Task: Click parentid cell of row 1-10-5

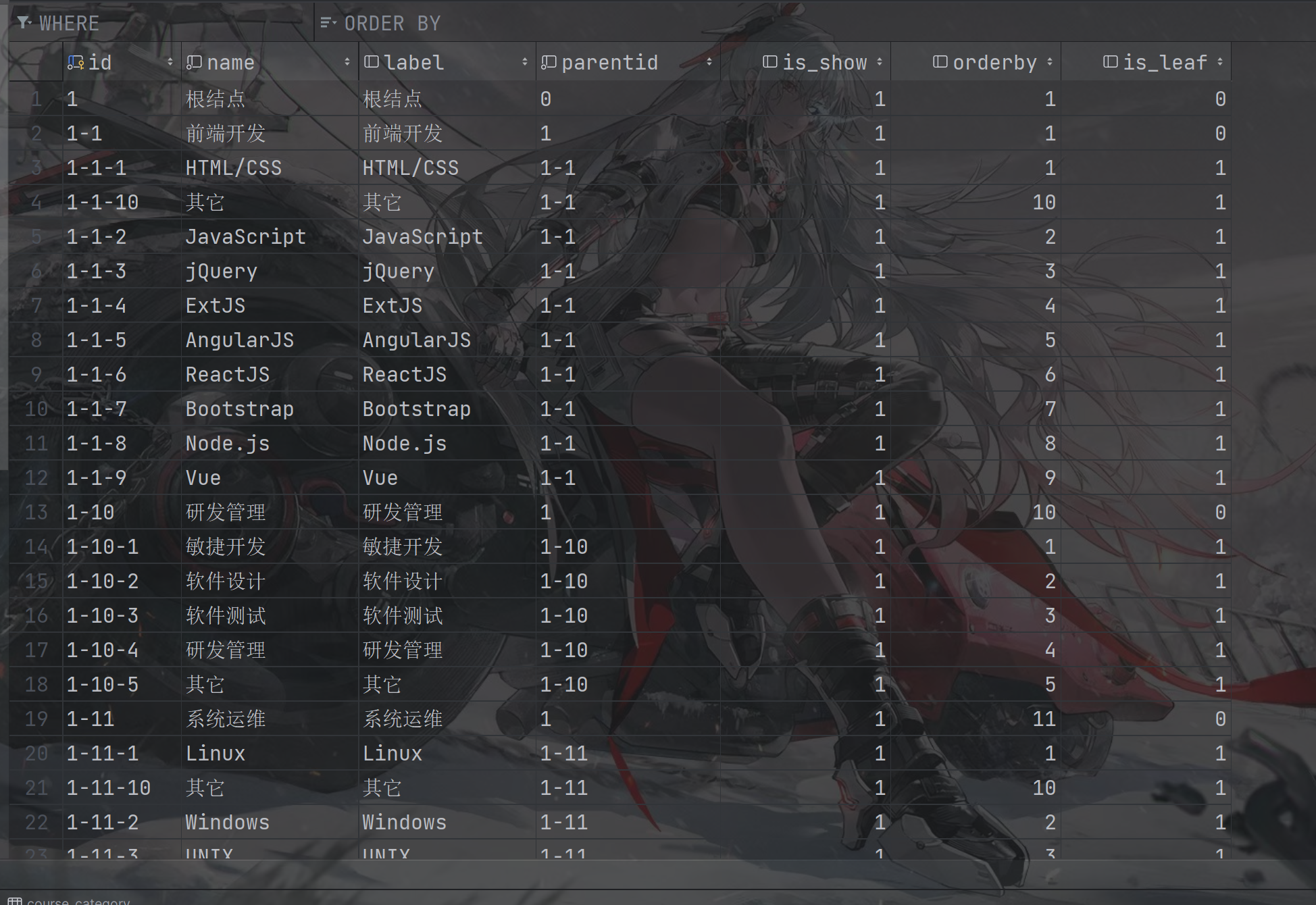Action: pyautogui.click(x=628, y=685)
